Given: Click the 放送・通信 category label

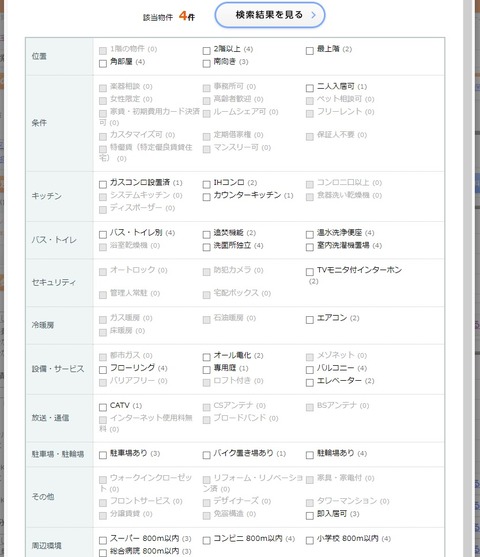Looking at the screenshot, I should (50, 418).
